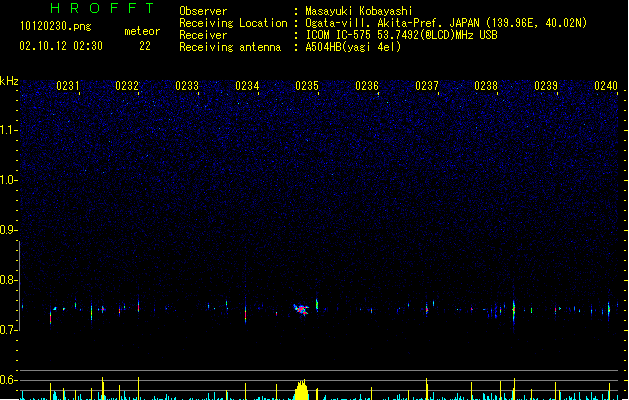Viewport: 629px width, 400px height.
Task: Click the 0239 time marker
Action: click(546, 86)
